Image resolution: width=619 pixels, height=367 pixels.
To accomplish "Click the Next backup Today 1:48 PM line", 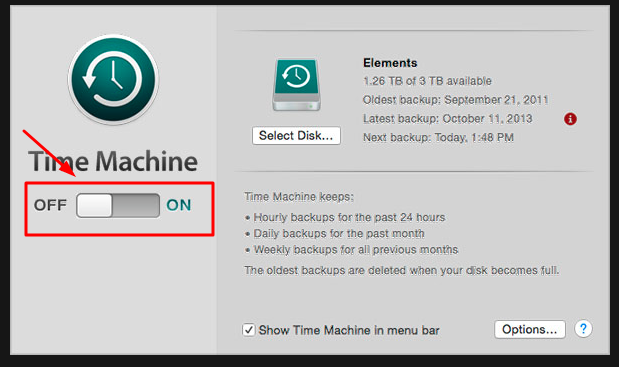I will click(x=438, y=138).
